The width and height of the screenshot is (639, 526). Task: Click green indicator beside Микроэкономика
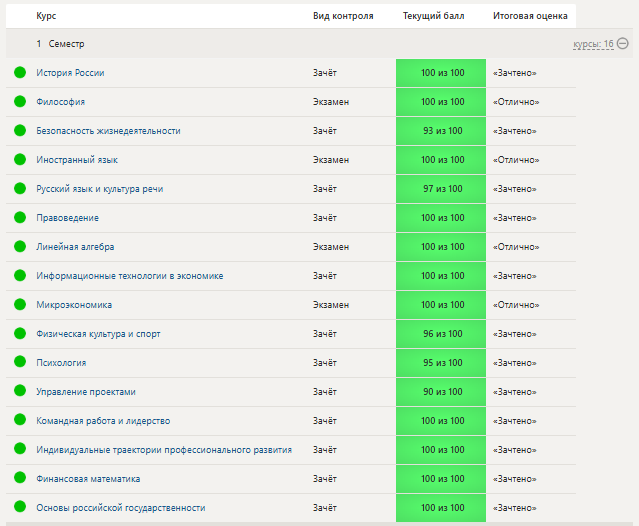pyautogui.click(x=19, y=305)
